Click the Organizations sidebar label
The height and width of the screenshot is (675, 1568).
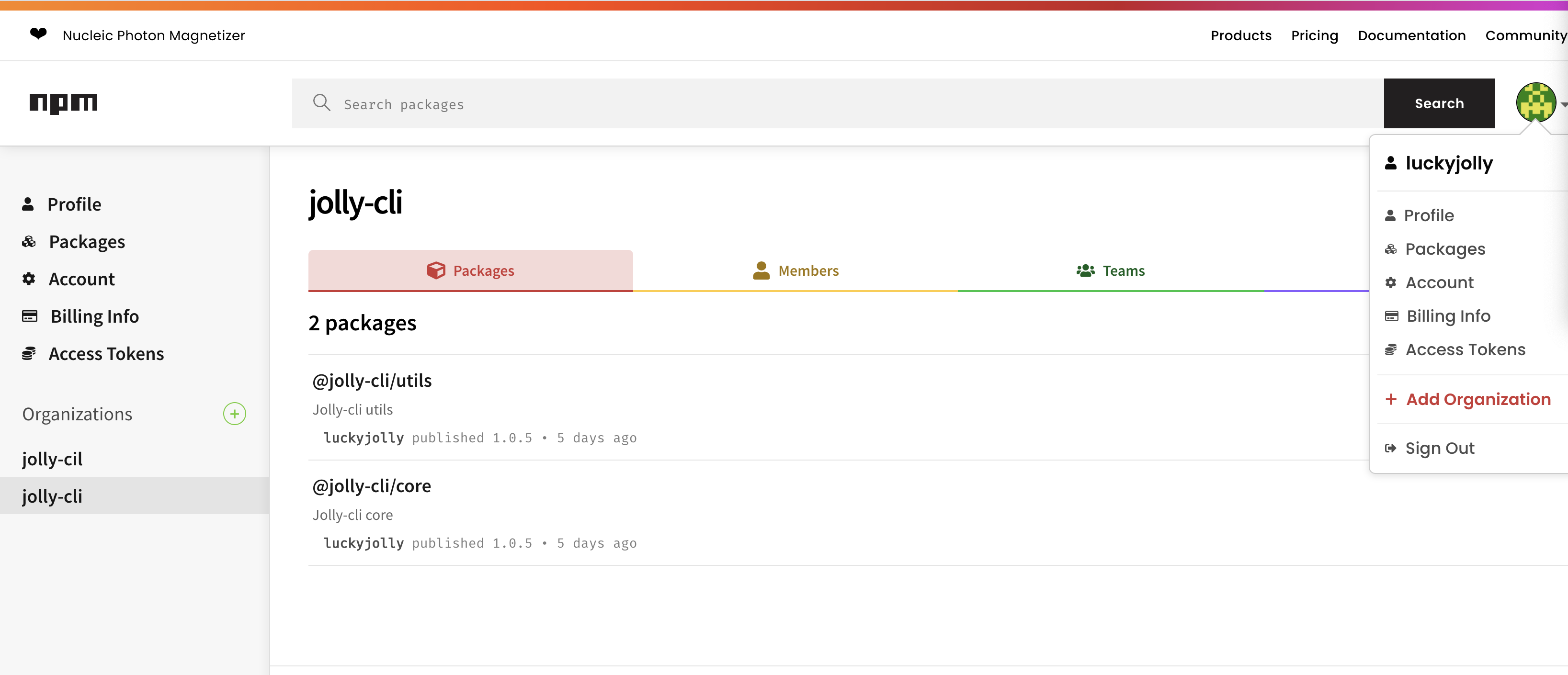tap(77, 414)
